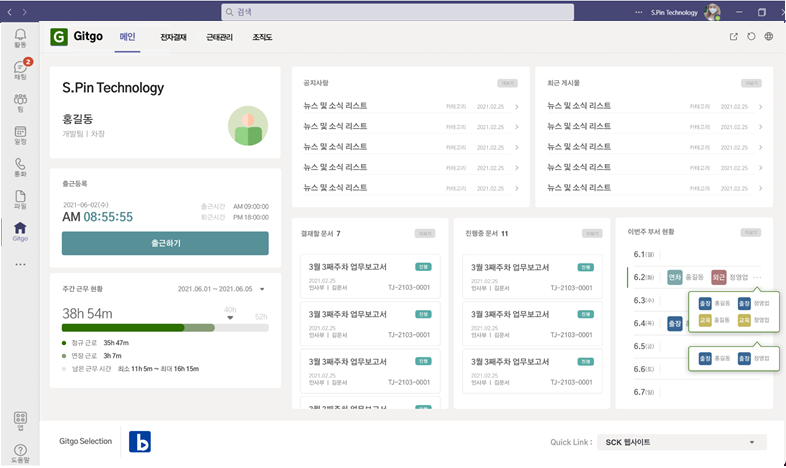Click the weekly work hours progress bar
Image resolution: width=786 pixels, height=468 pixels.
[x=137, y=327]
